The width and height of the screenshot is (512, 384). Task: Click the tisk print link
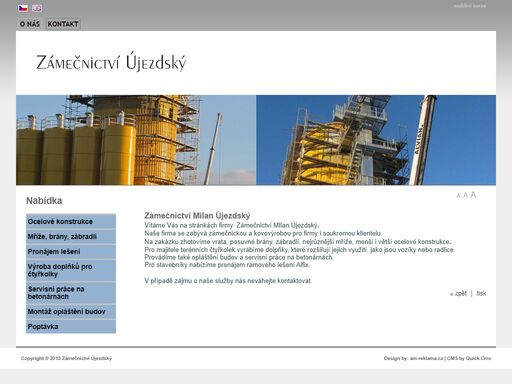pos(481,293)
